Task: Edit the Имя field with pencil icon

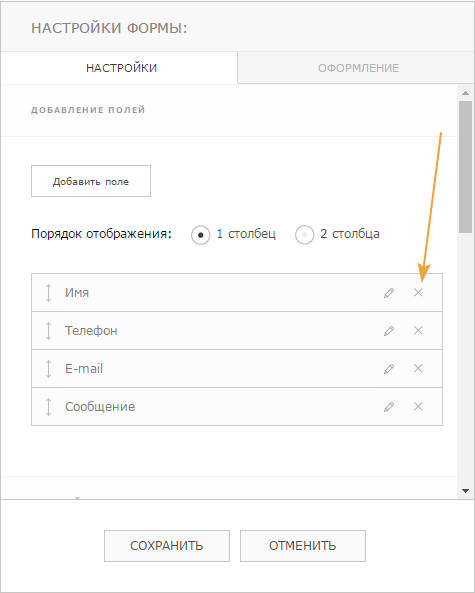Action: click(389, 293)
